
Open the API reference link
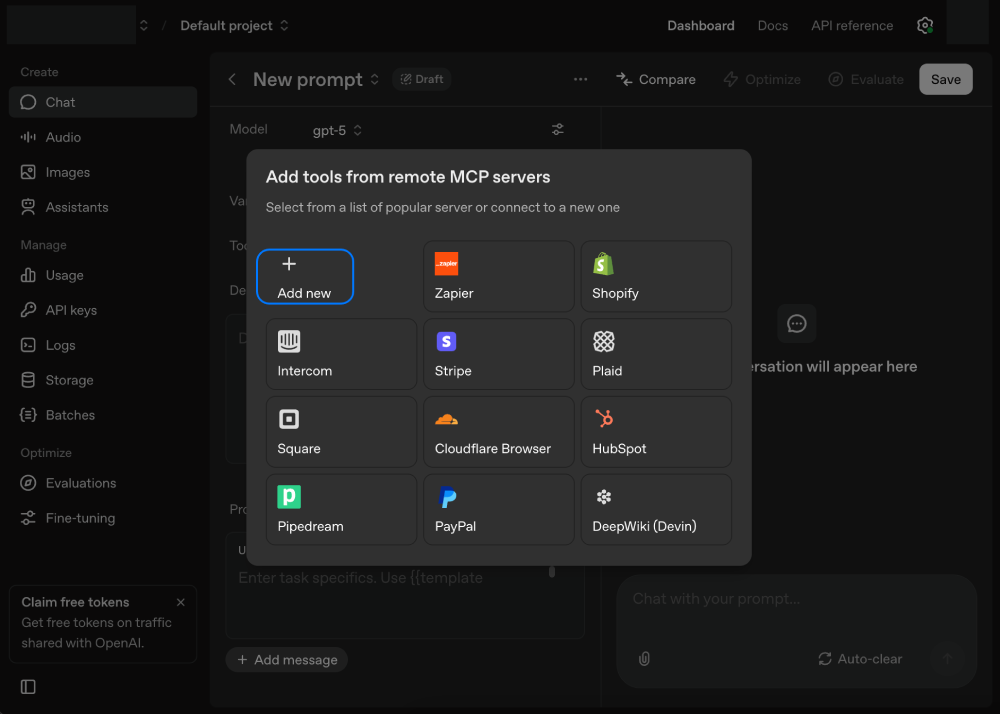[852, 26]
